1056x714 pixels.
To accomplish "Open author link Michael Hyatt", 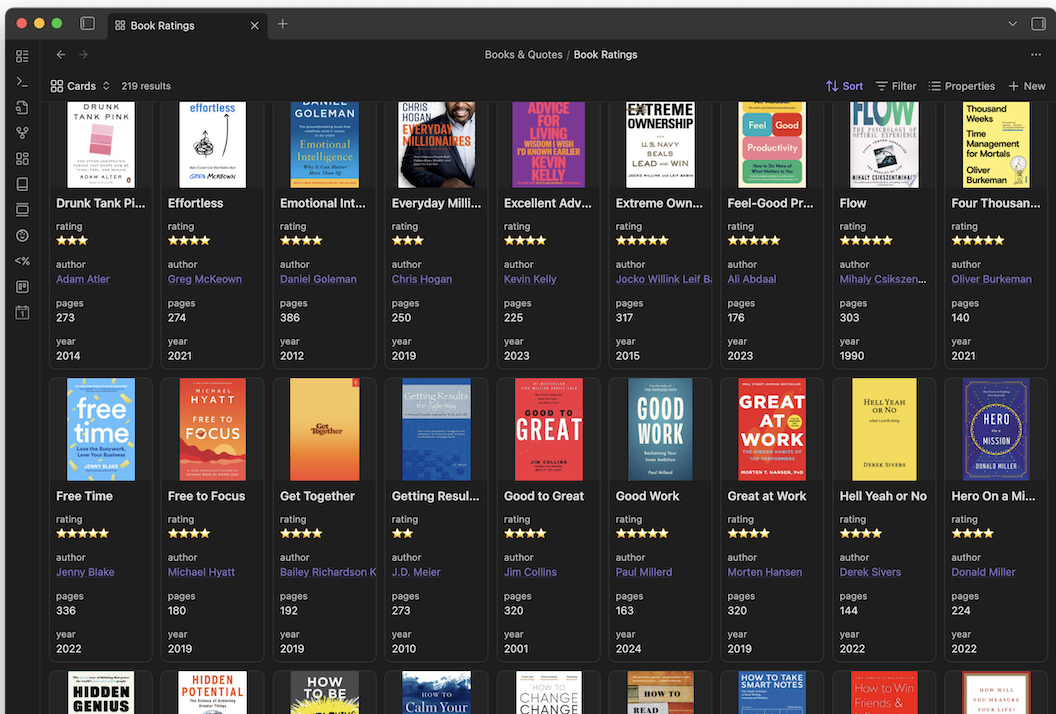I will pyautogui.click(x=201, y=572).
